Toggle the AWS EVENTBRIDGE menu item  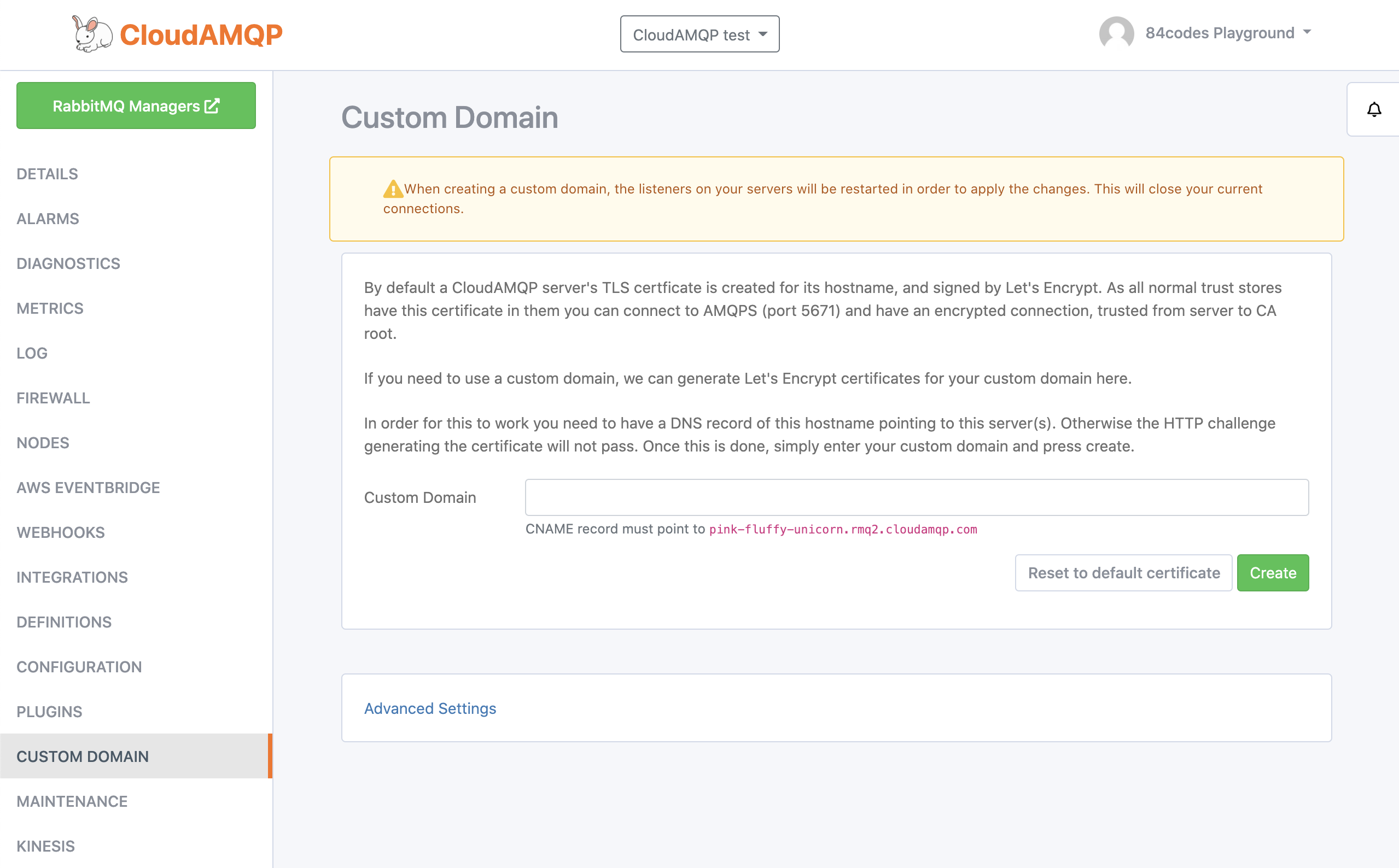point(87,487)
